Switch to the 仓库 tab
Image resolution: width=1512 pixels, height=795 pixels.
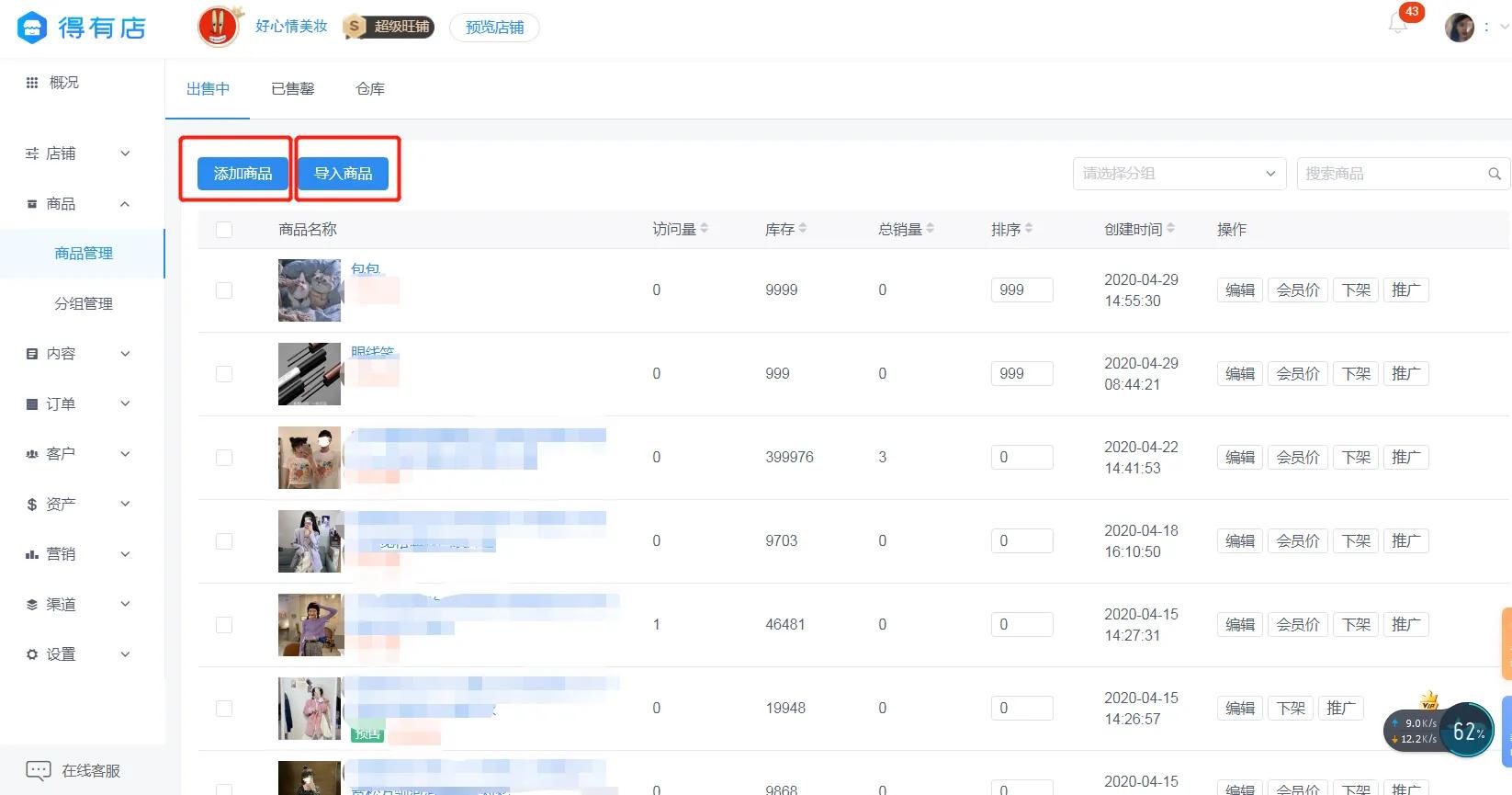point(369,89)
